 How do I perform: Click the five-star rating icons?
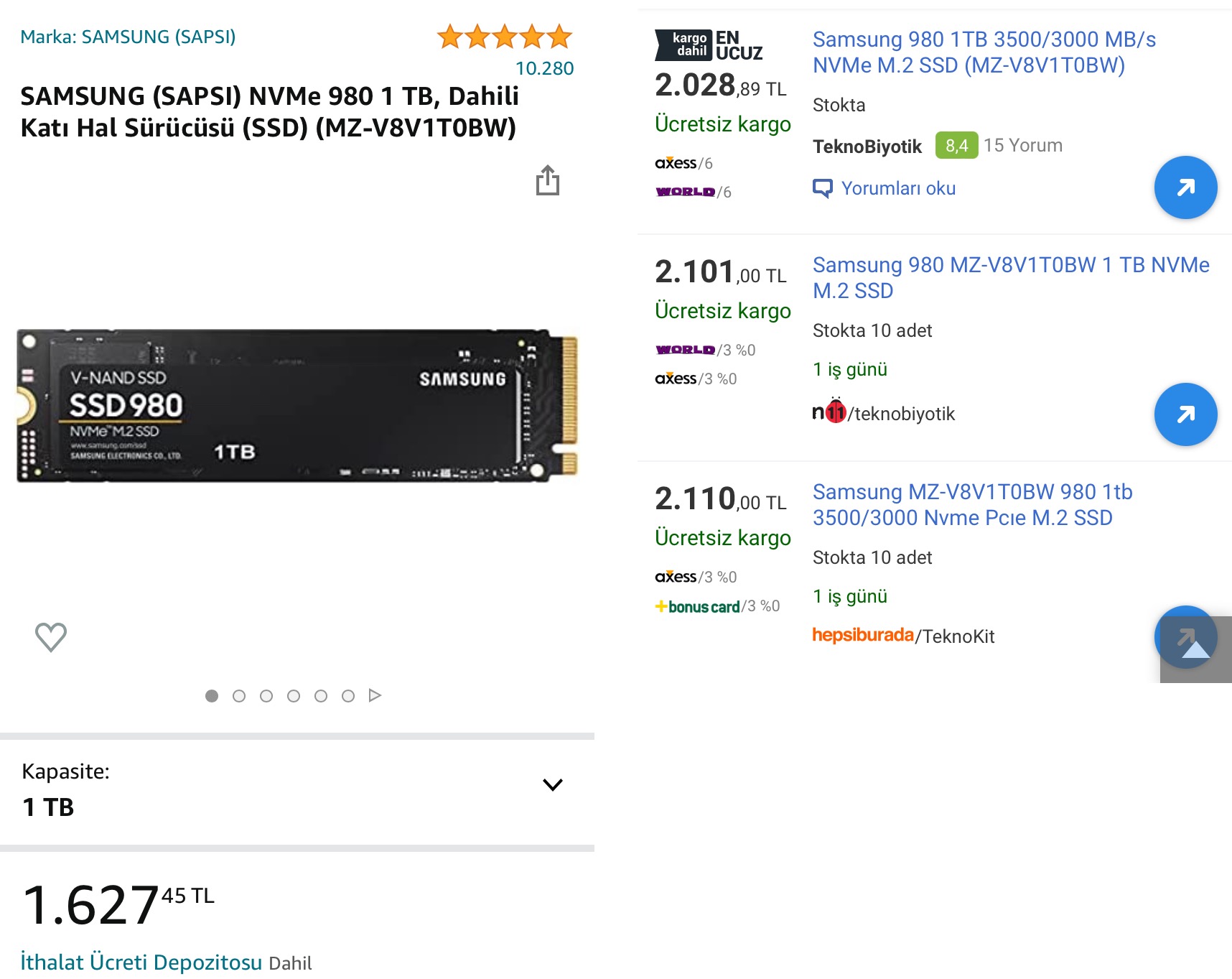pyautogui.click(x=504, y=37)
